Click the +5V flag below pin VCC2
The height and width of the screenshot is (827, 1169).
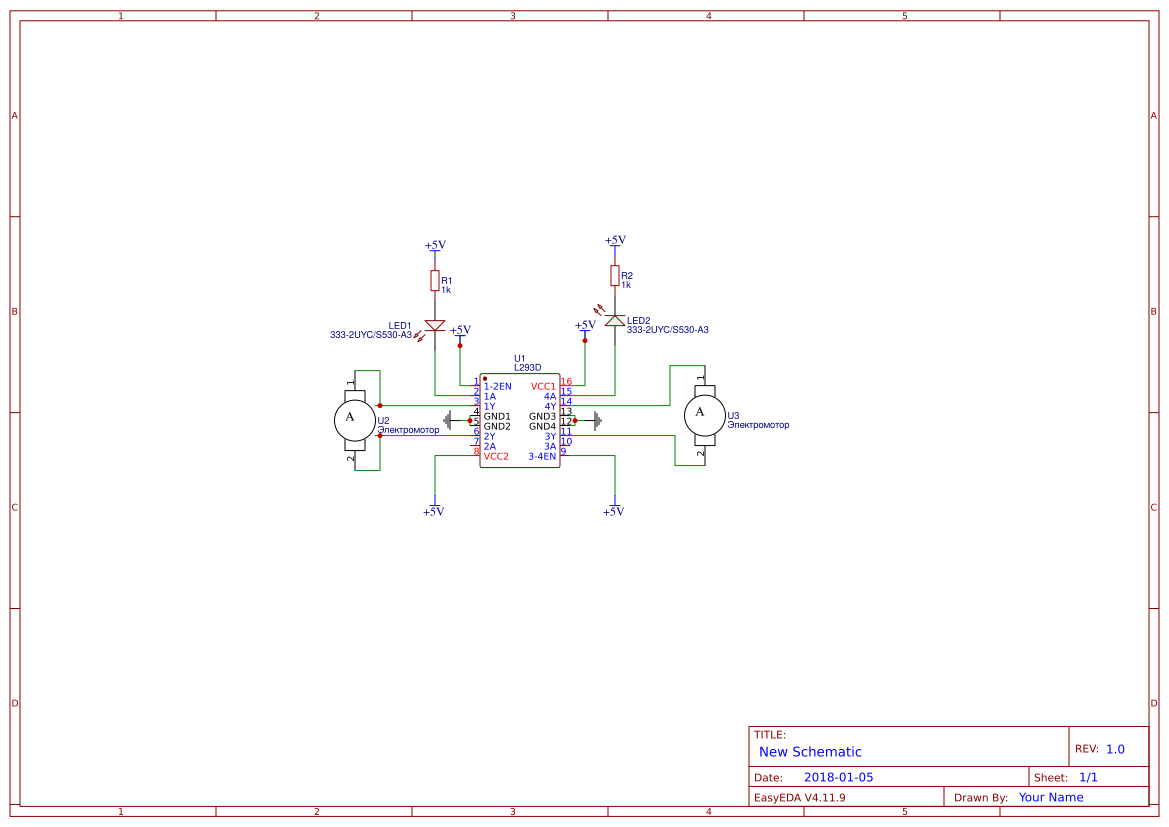[x=434, y=506]
